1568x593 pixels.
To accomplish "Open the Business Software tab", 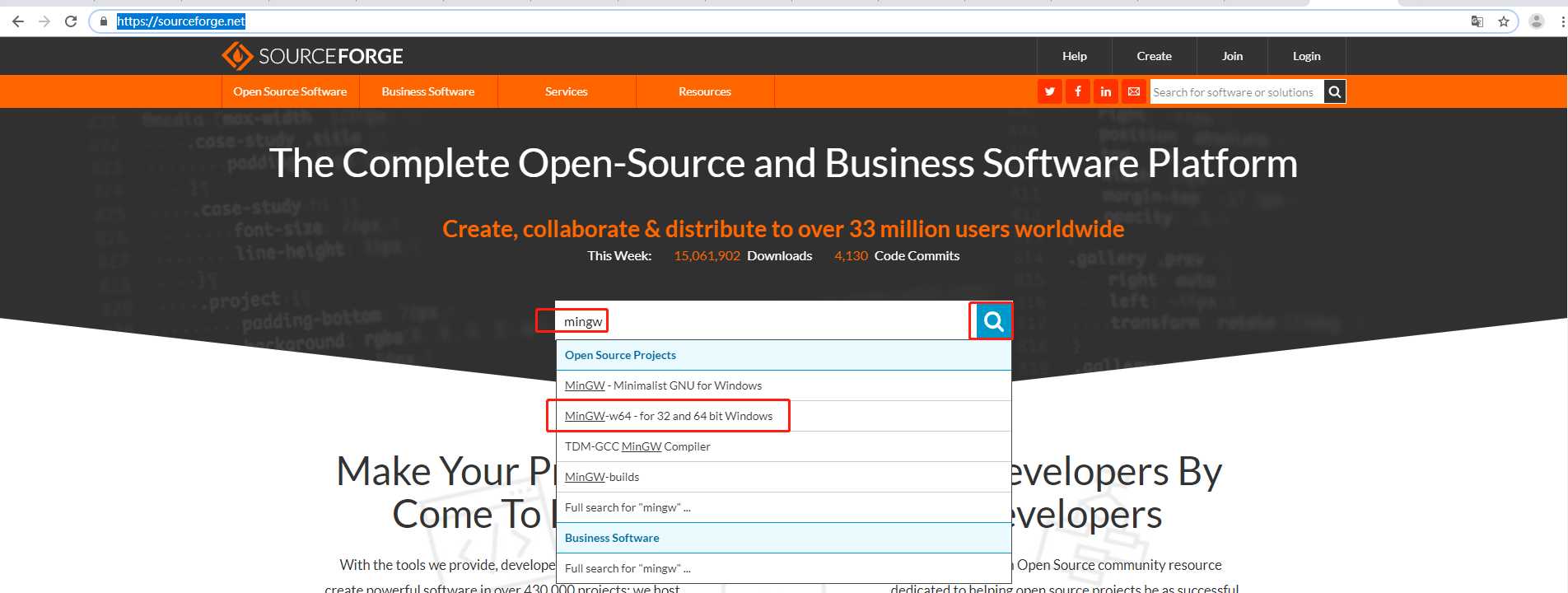I will pyautogui.click(x=428, y=91).
